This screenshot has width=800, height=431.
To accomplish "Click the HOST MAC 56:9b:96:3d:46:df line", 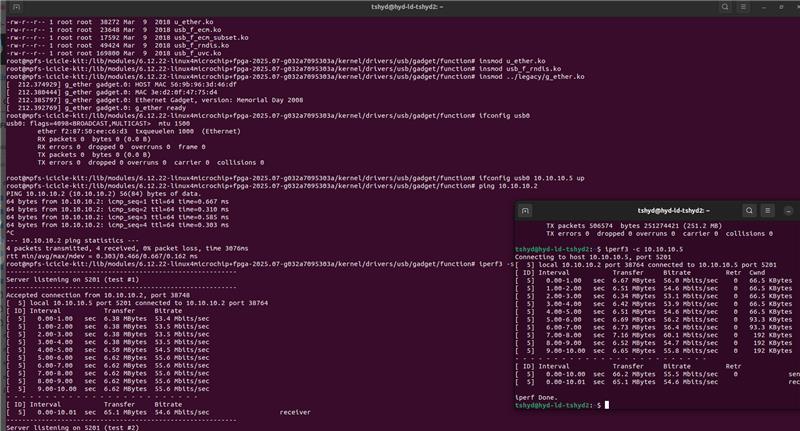I will point(121,85).
